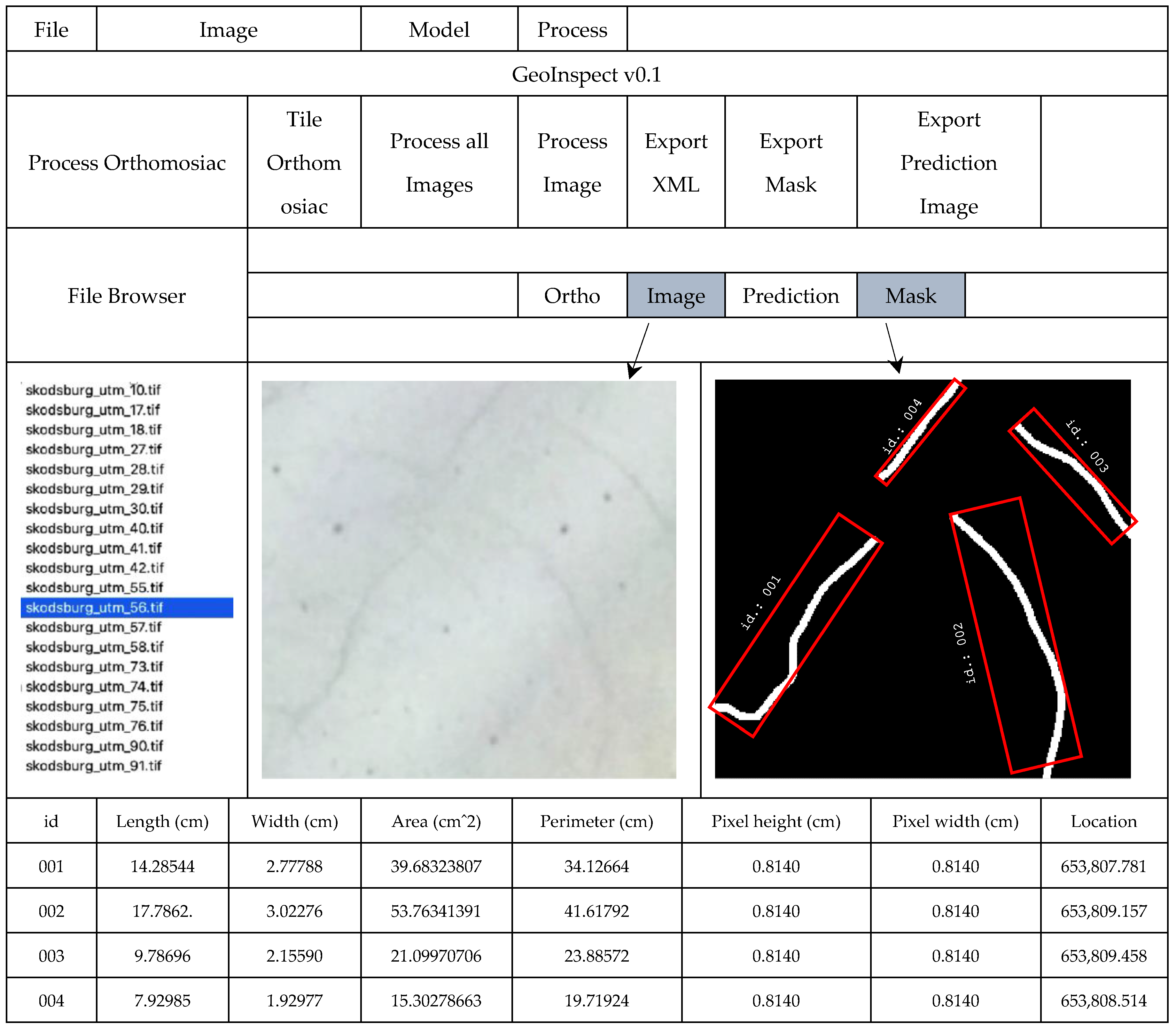This screenshot has height=1031, width=1176.
Task: Select skodsburg_utm_57.tif in the file browser
Action: (94, 627)
